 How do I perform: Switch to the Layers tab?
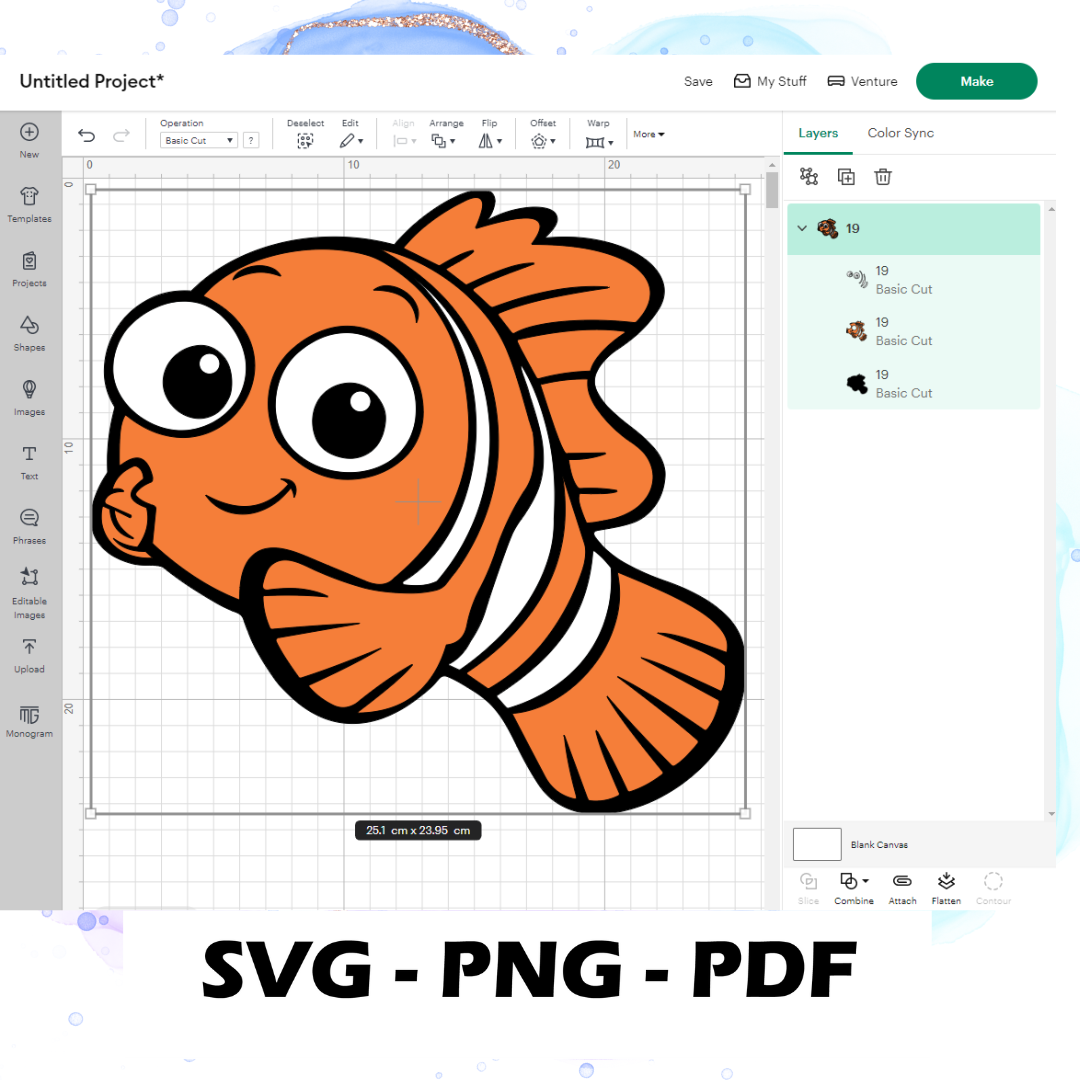(818, 133)
